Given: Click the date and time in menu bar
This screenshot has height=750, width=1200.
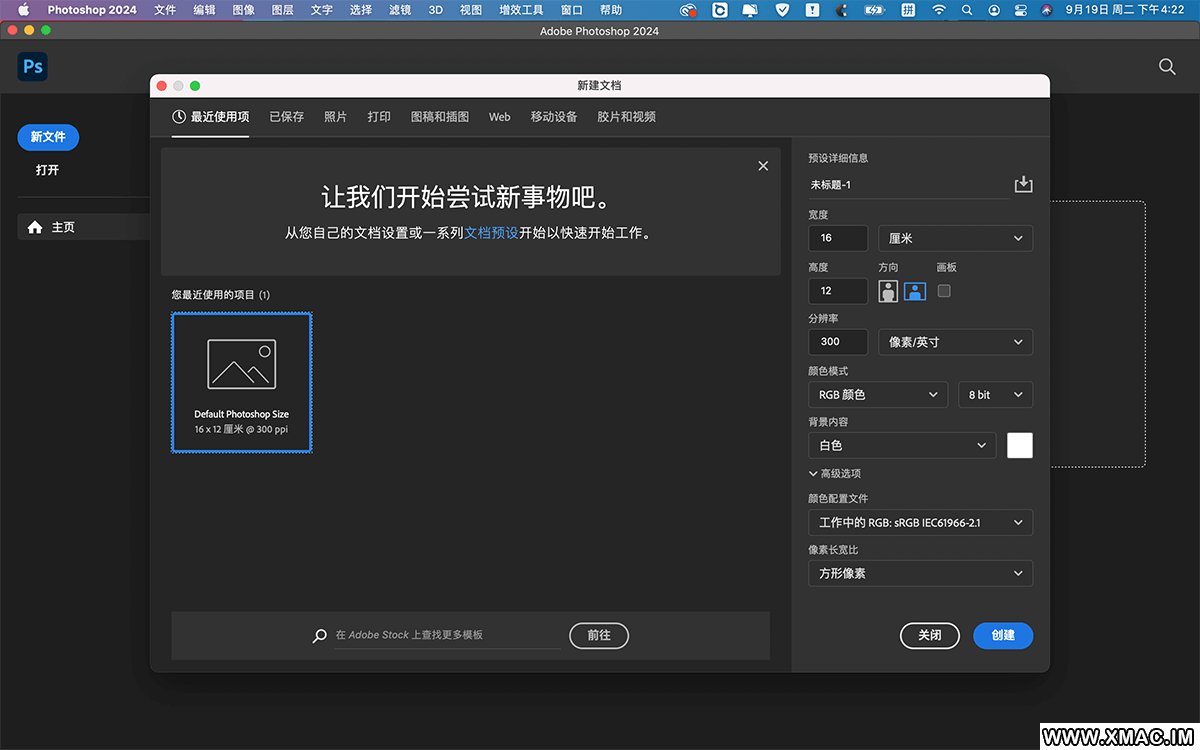Looking at the screenshot, I should [1127, 10].
